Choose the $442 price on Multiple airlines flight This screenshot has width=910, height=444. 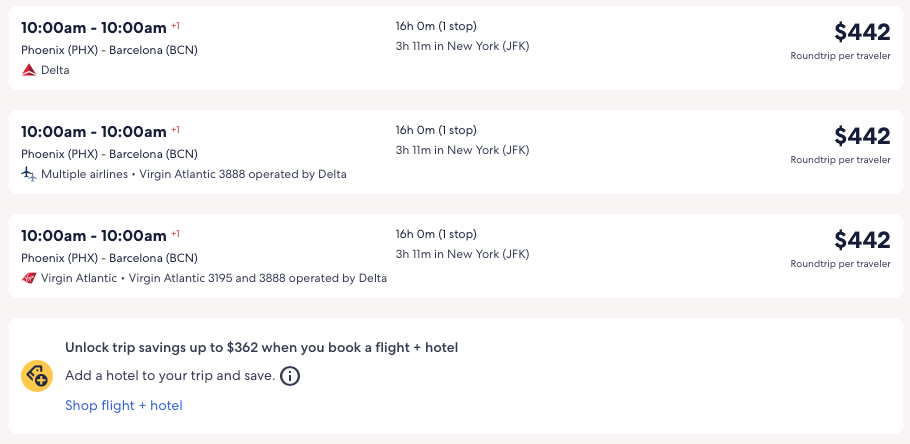(862, 136)
